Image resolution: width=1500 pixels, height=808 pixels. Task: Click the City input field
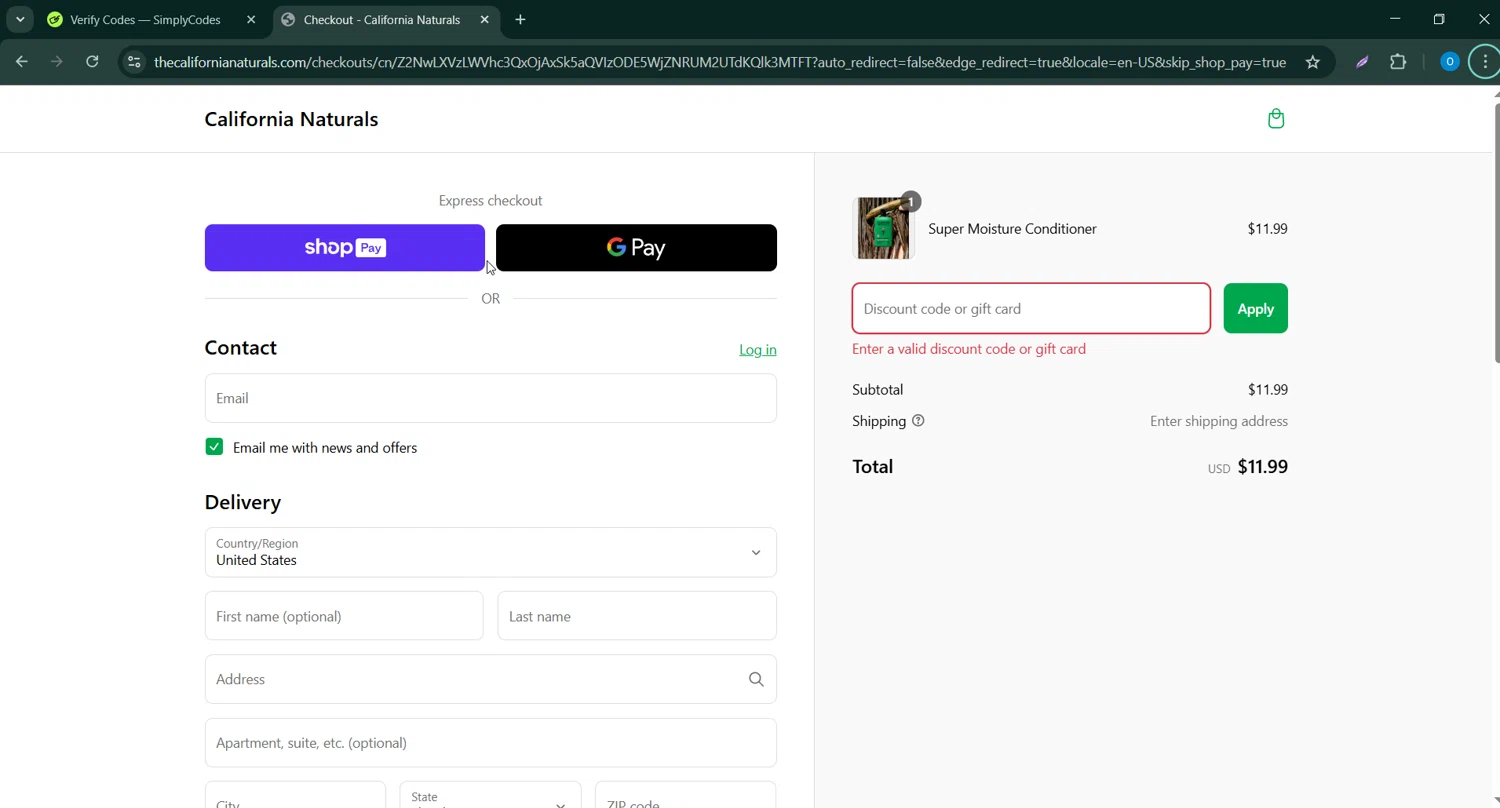click(x=295, y=797)
